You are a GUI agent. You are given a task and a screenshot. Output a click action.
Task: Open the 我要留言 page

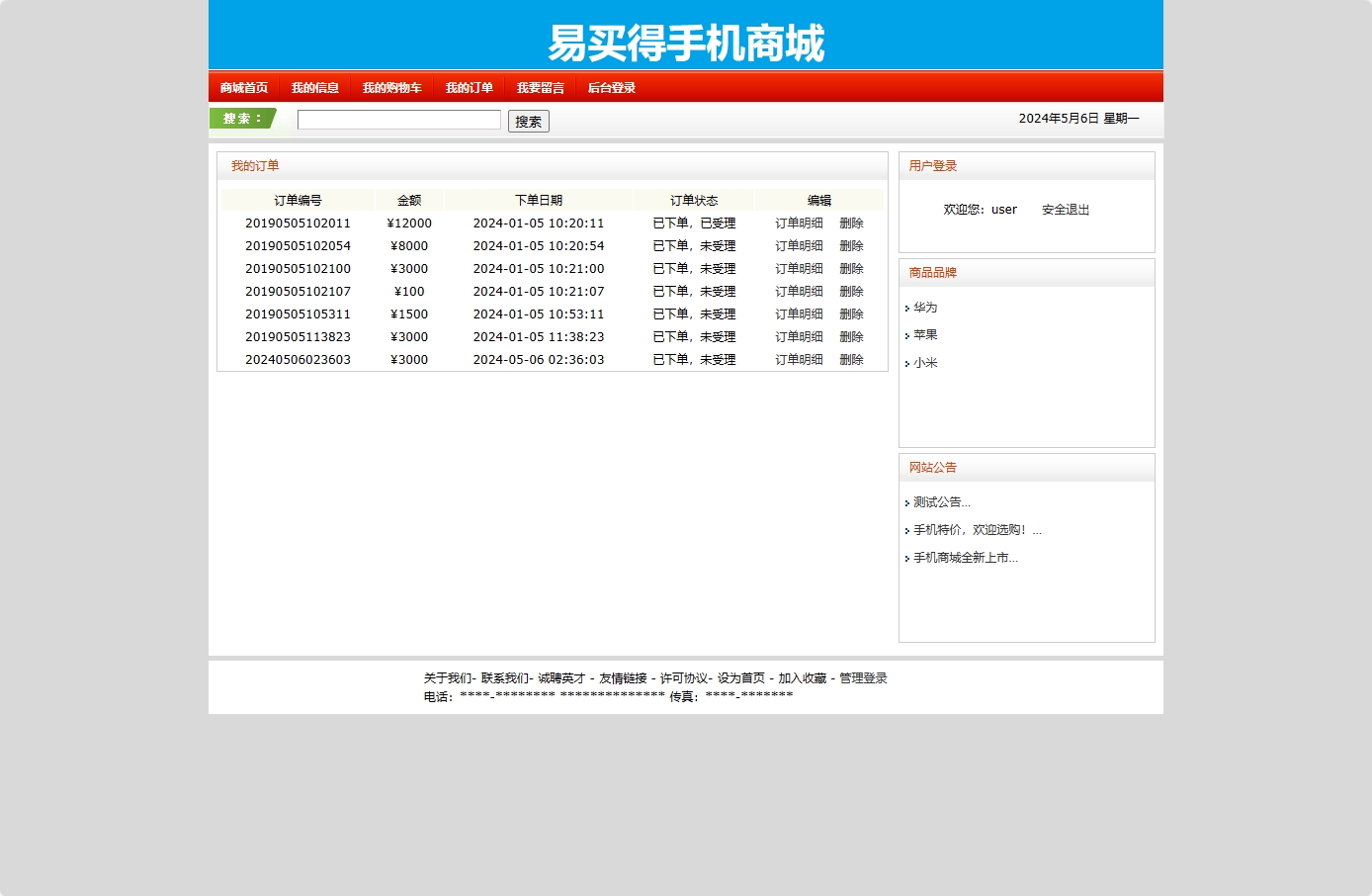click(x=540, y=87)
